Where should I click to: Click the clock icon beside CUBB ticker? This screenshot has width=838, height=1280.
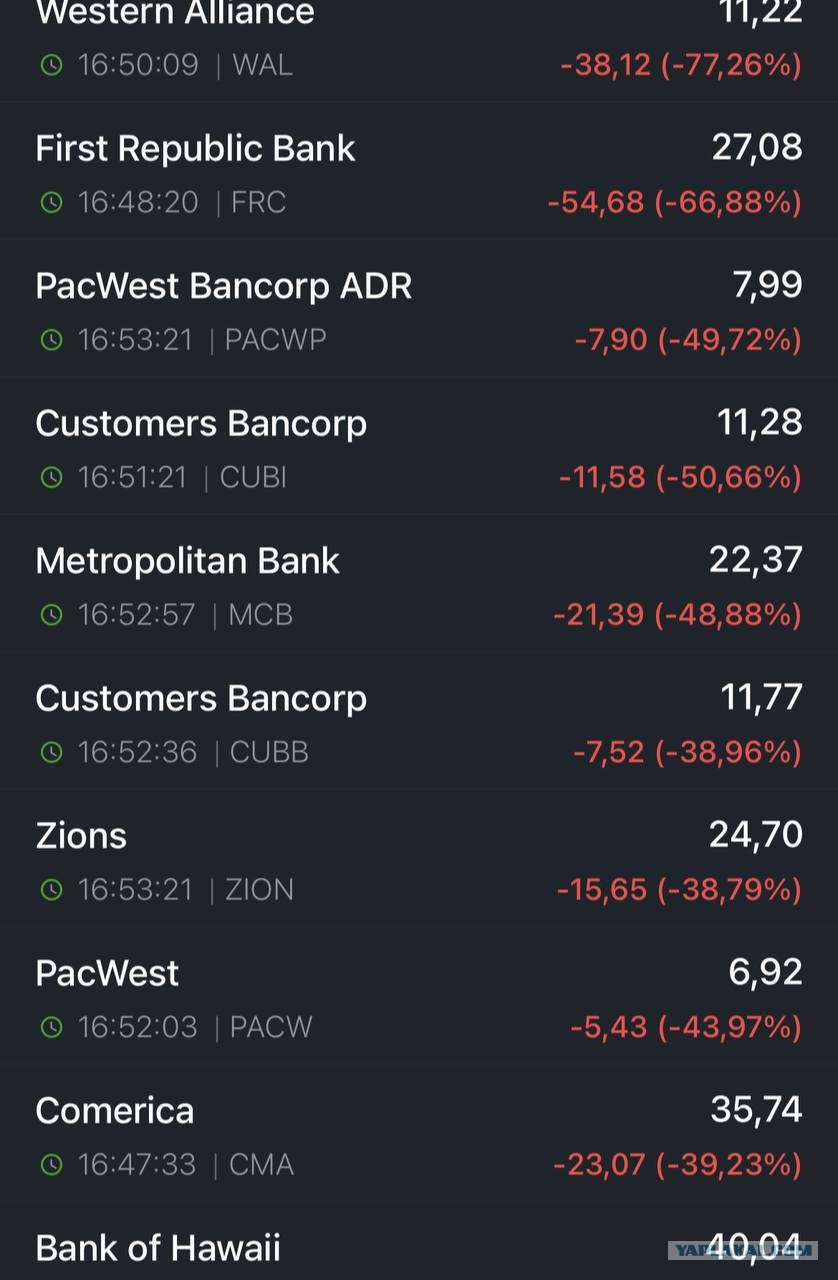pos(51,752)
